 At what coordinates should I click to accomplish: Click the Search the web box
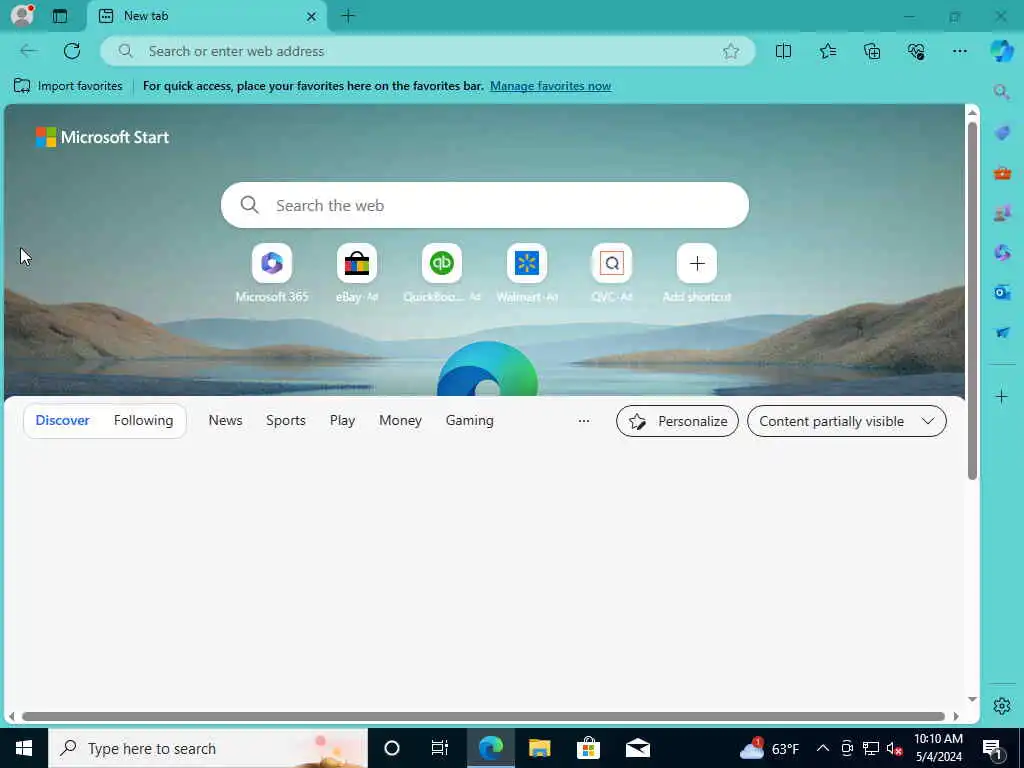tap(485, 205)
